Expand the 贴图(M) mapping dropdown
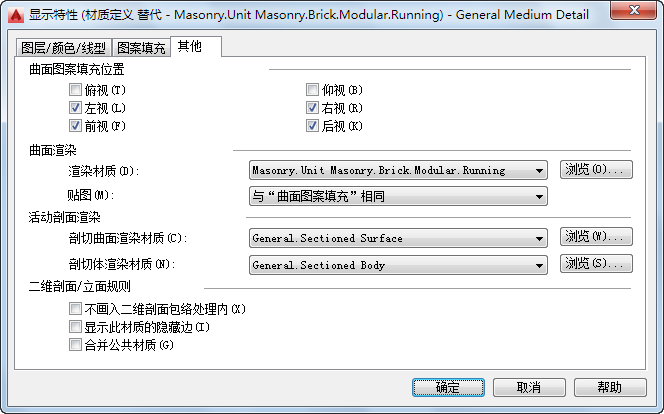Image resolution: width=664 pixels, height=414 pixels. [x=398, y=196]
